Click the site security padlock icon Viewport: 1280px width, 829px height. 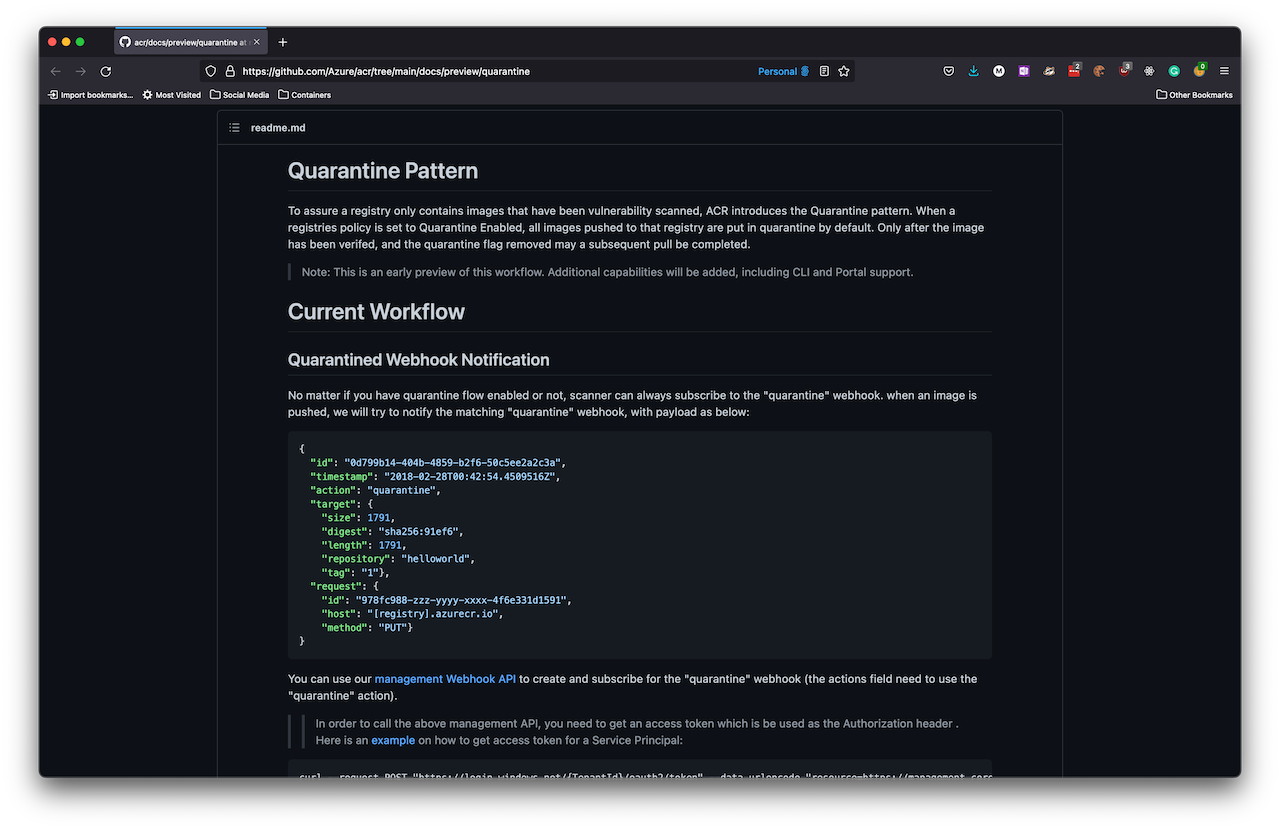(x=230, y=71)
